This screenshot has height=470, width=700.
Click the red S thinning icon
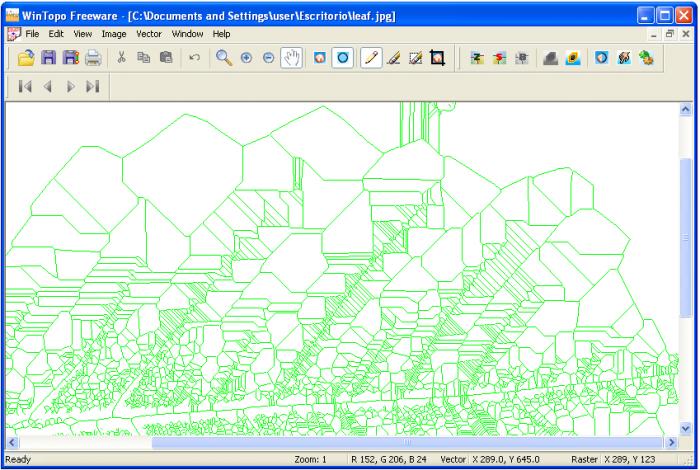499,58
